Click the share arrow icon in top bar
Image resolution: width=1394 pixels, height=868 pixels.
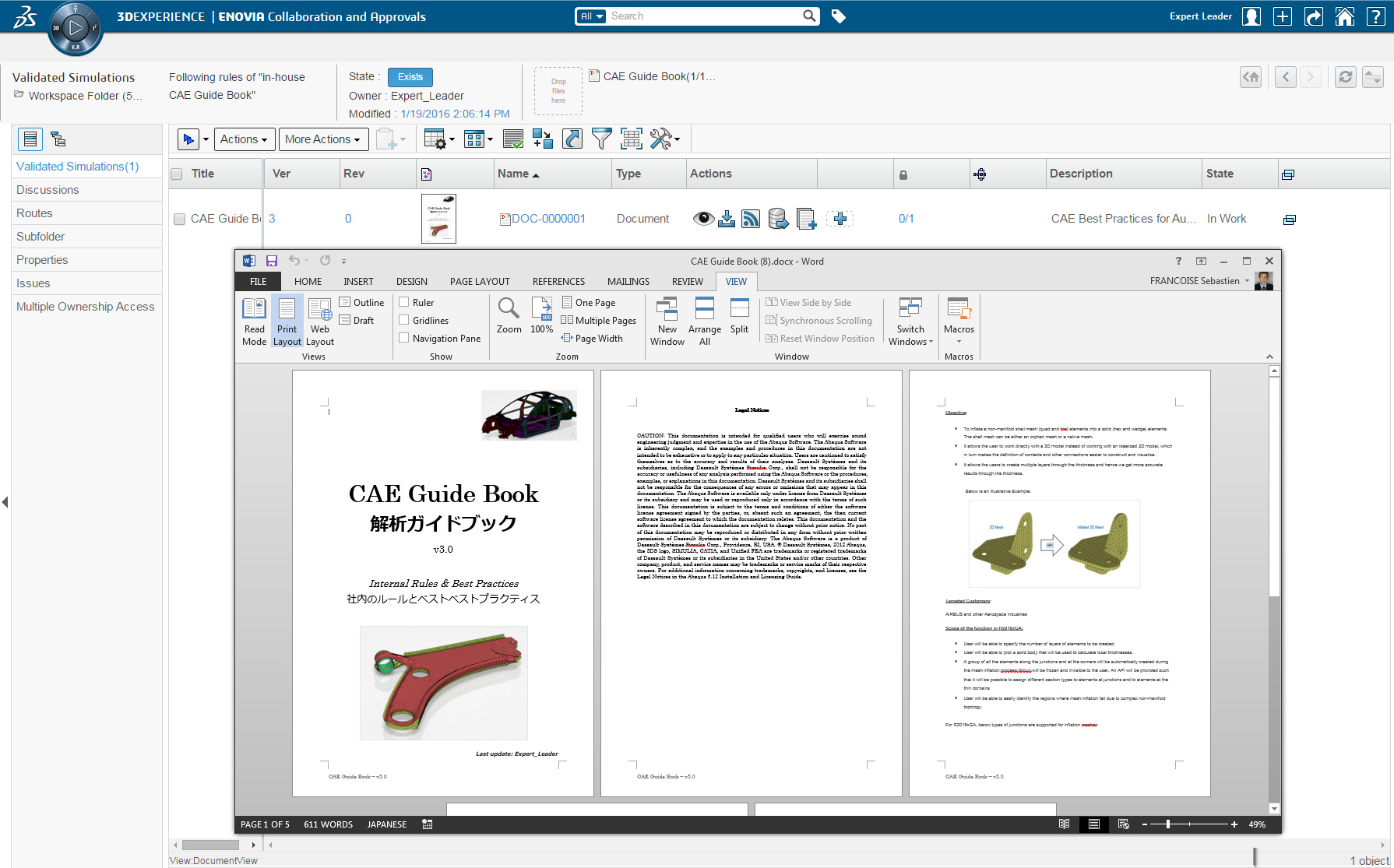[x=1314, y=16]
